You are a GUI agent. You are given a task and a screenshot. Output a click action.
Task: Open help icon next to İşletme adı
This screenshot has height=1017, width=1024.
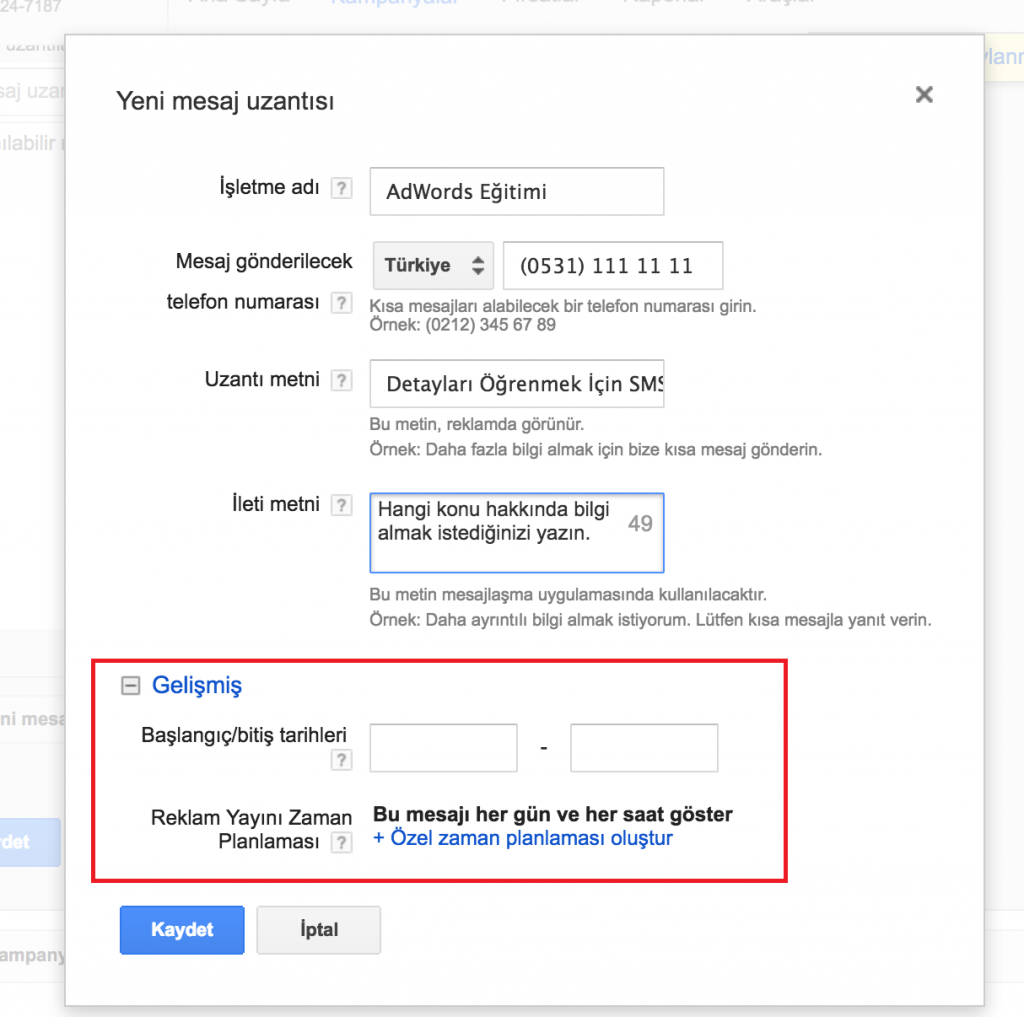[x=342, y=189]
